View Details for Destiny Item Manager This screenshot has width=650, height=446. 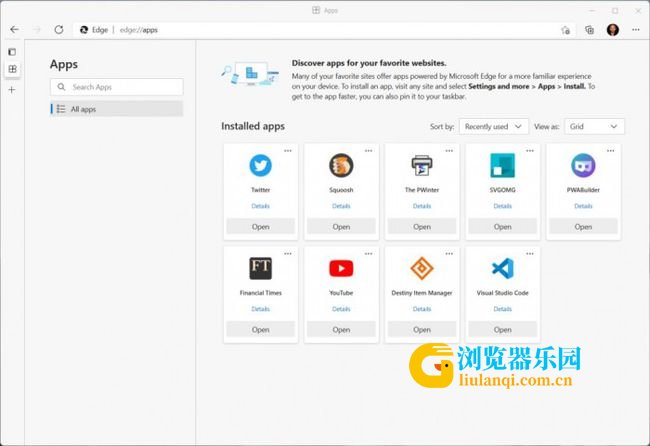pos(422,309)
